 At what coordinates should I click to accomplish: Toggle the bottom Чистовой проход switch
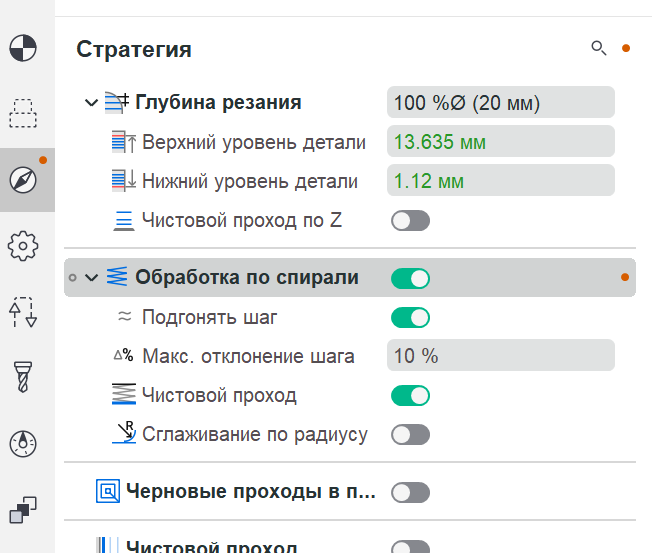point(410,546)
